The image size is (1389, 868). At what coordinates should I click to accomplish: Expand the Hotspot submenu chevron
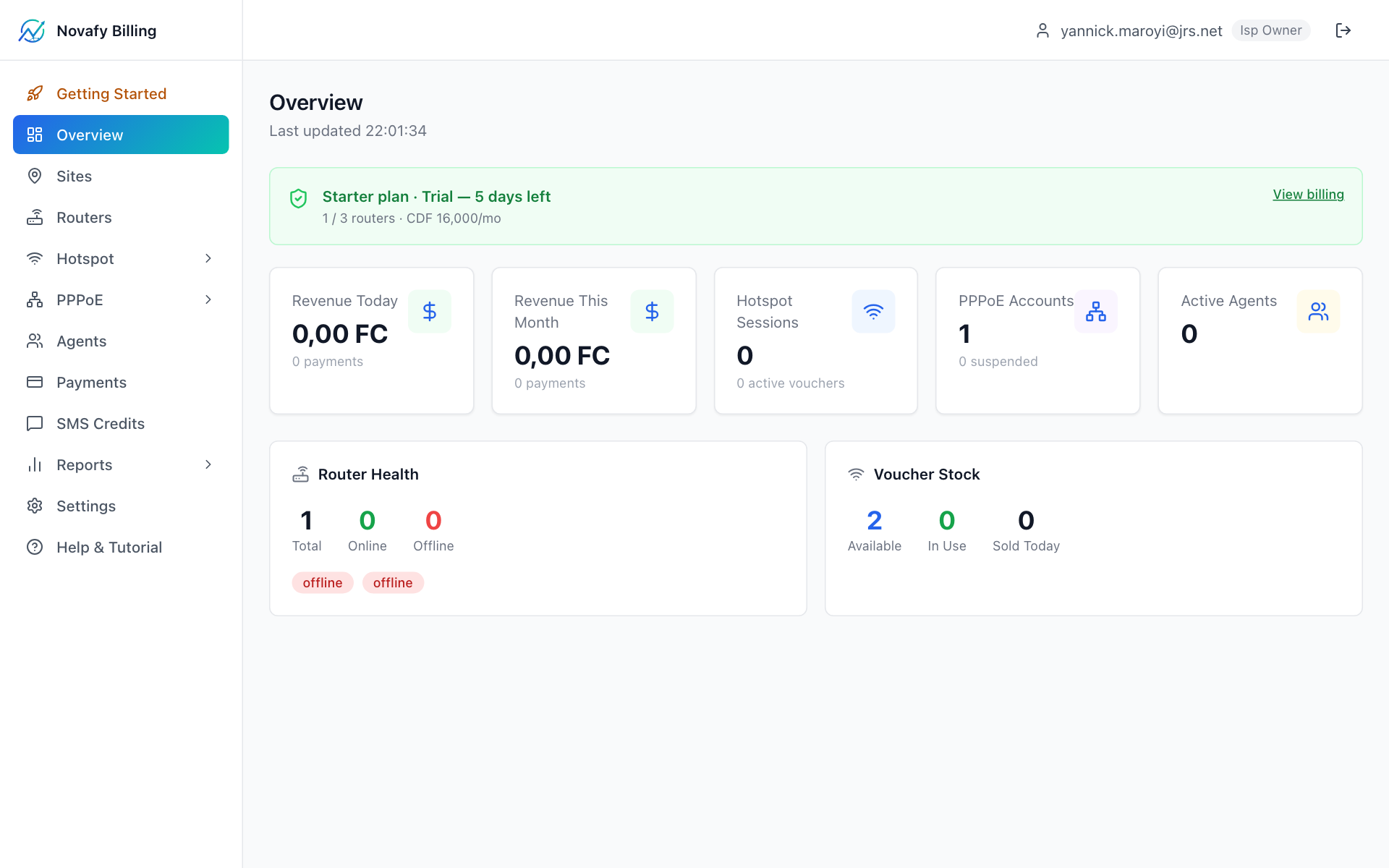208,258
